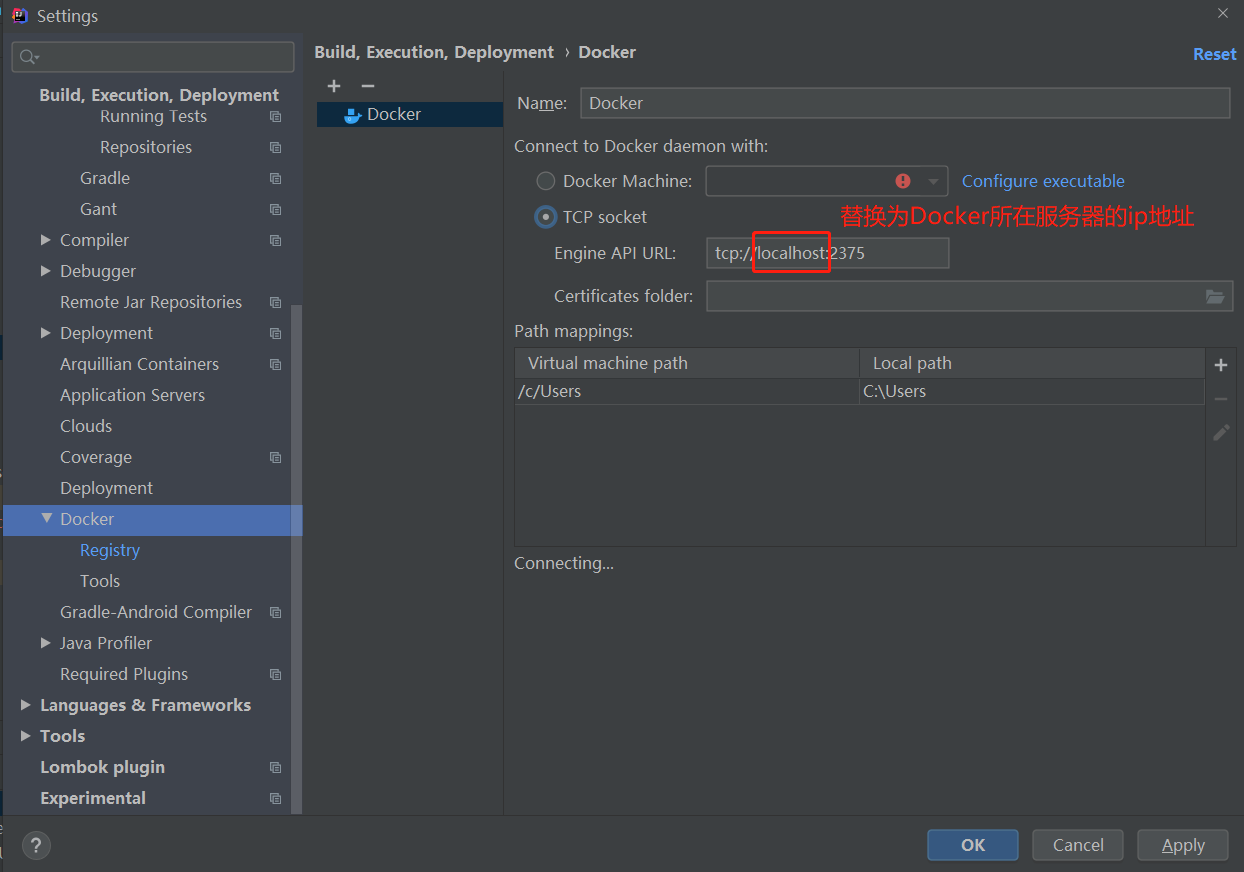Click the project-level icon beside Lombok plugin
Image resolution: width=1244 pixels, height=872 pixels.
point(276,768)
